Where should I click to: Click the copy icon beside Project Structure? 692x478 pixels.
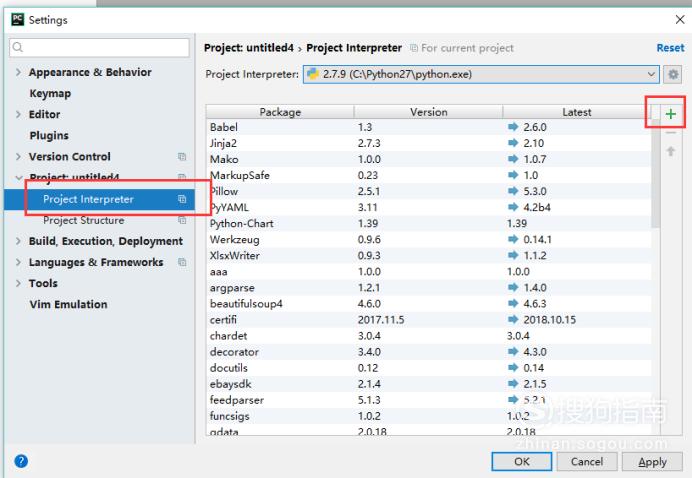tap(182, 220)
